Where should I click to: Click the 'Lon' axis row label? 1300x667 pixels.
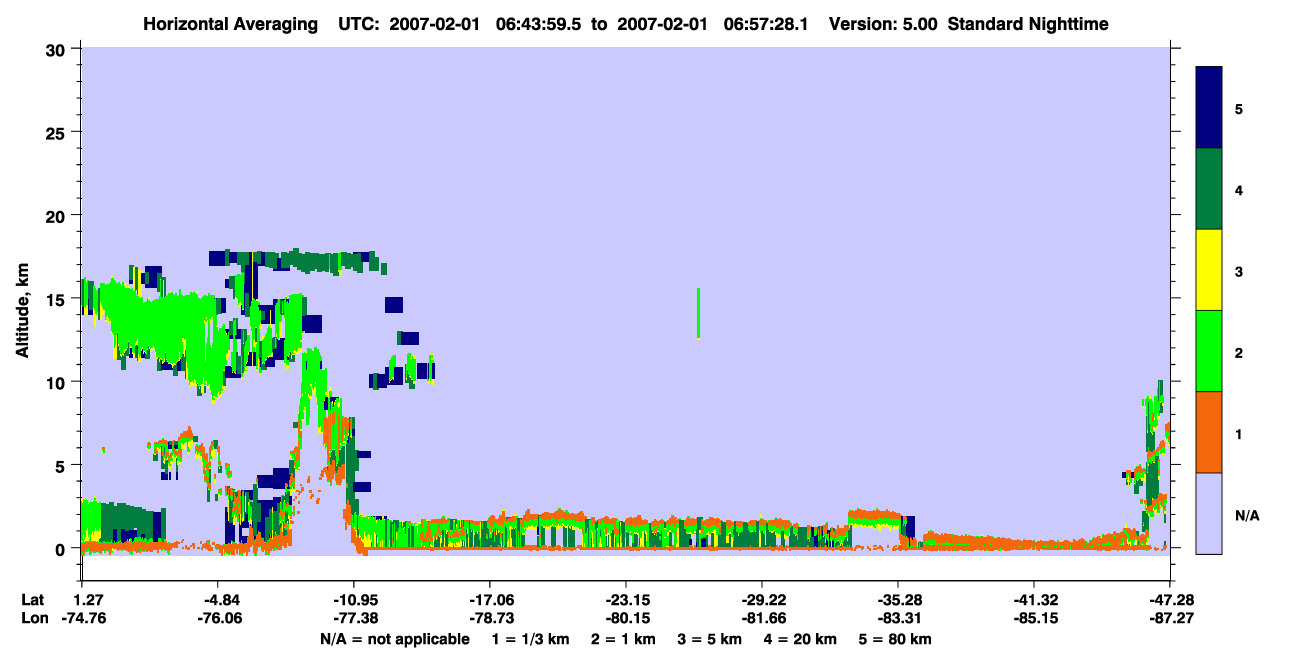pos(33,619)
